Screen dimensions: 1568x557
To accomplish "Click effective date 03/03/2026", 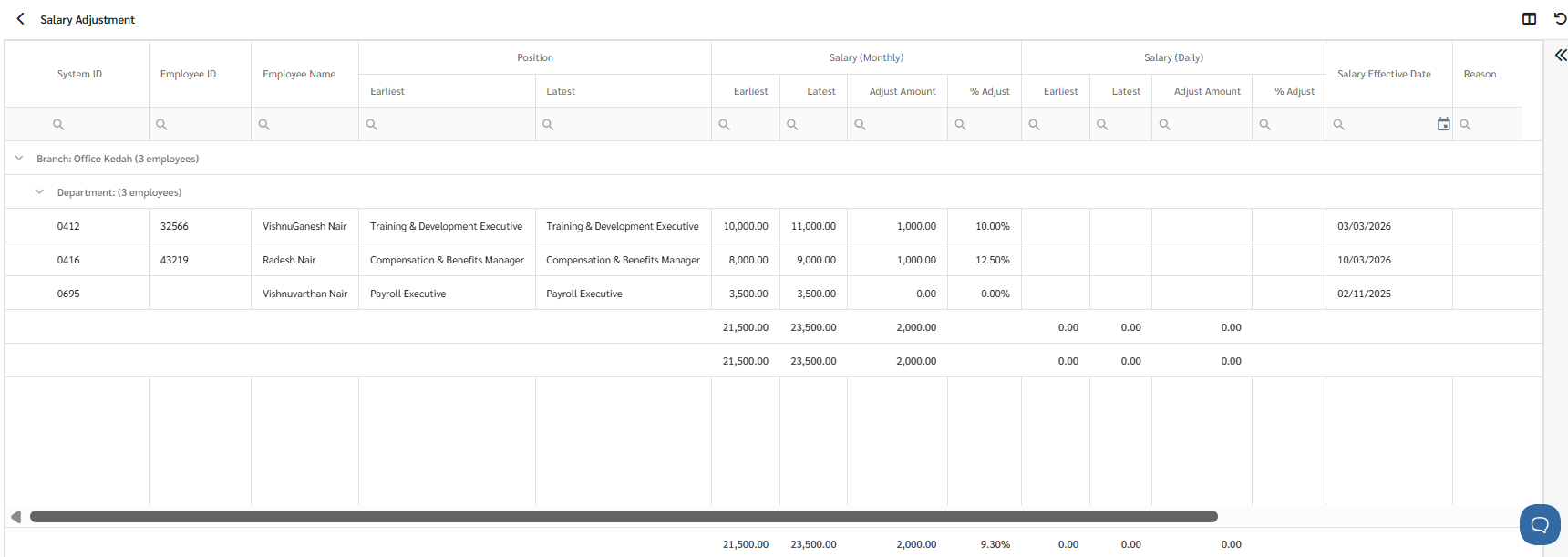I will click(x=1364, y=226).
